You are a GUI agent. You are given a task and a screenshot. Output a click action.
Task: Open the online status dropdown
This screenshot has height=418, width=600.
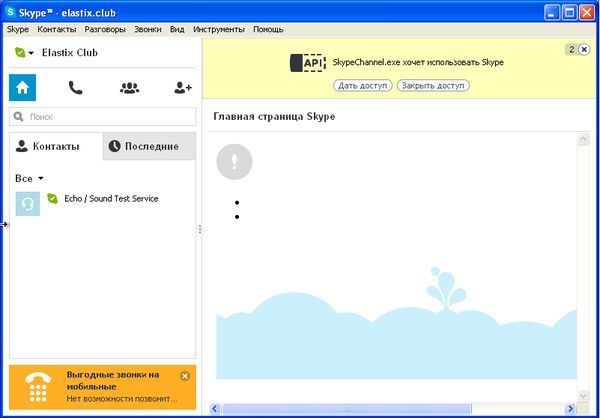pos(25,53)
